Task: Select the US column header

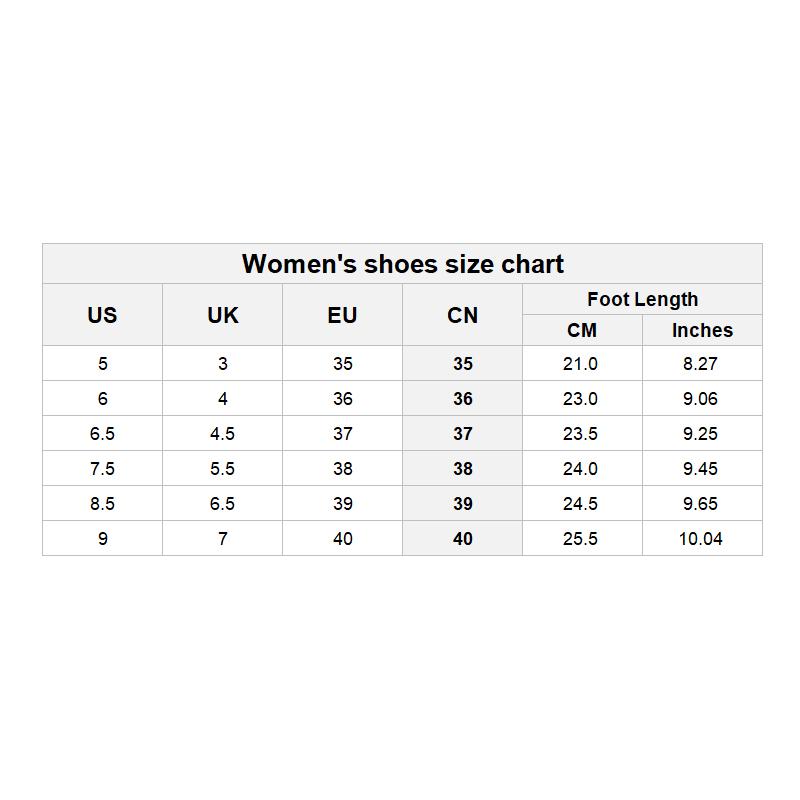Action: pyautogui.click(x=102, y=315)
